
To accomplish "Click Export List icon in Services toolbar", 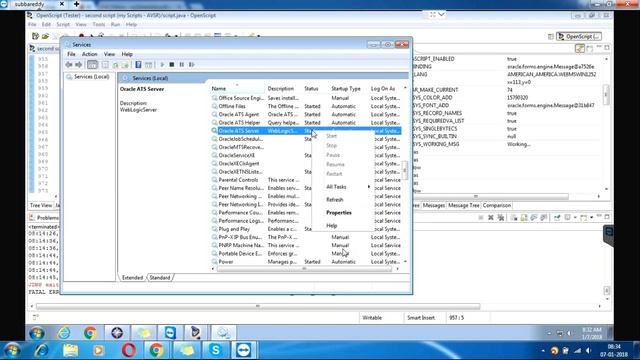I will [125, 64].
